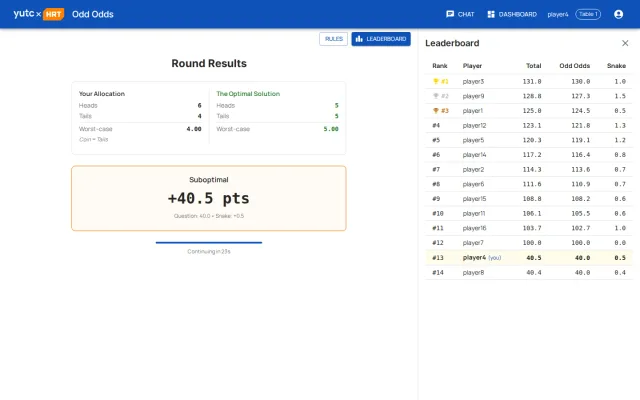The height and width of the screenshot is (400, 640).
Task: Click total score 123.1 for player12
Action: click(532, 126)
